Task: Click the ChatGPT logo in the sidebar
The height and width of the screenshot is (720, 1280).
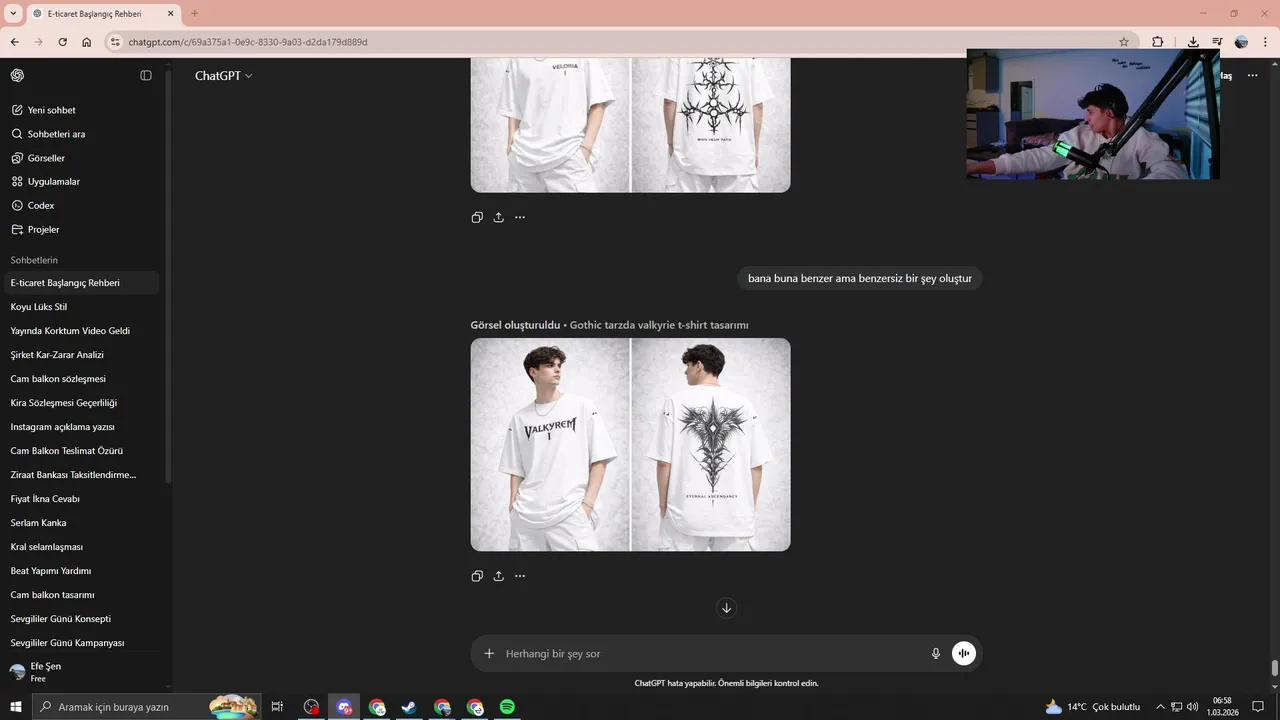Action: [x=17, y=76]
